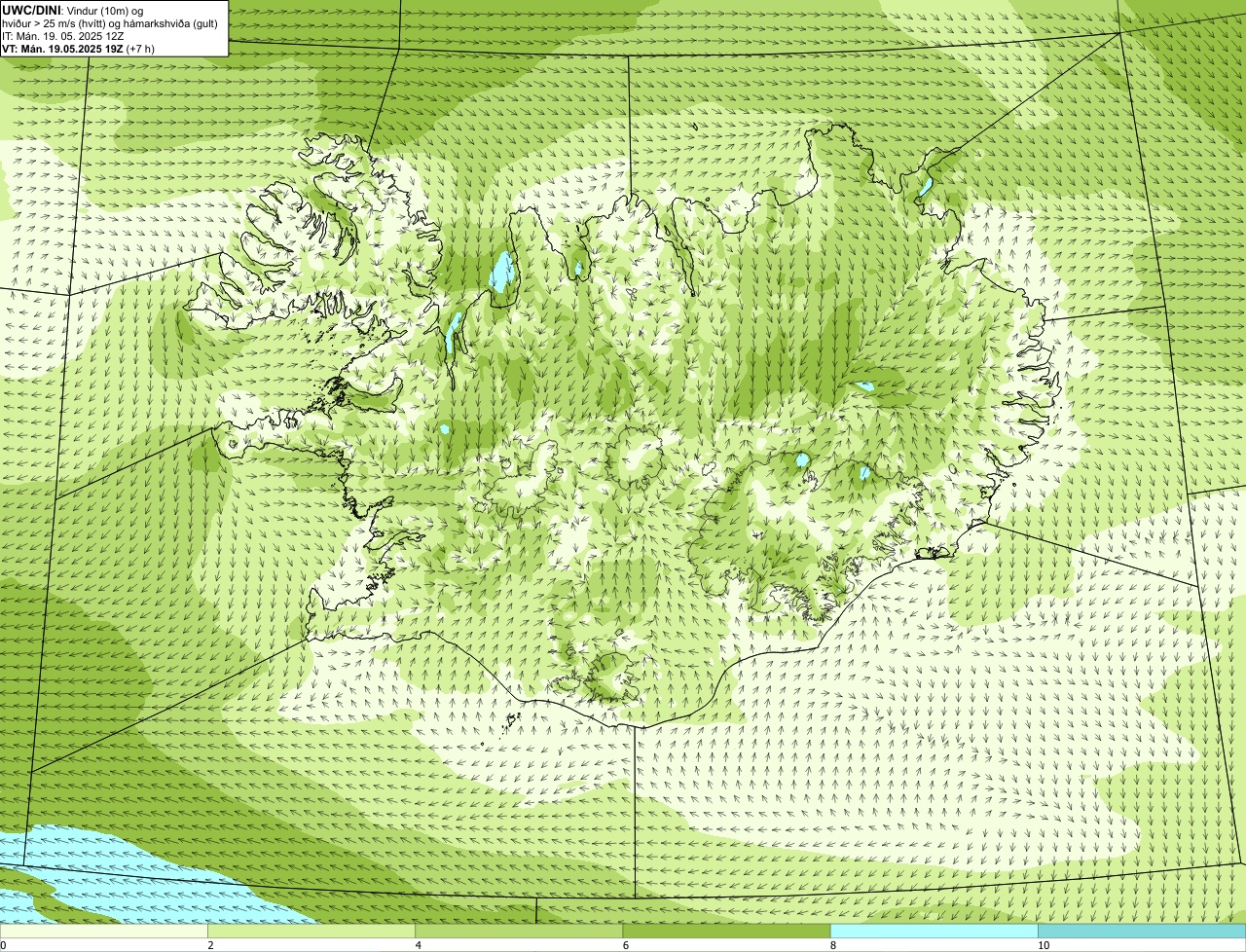Click the '8' colorbar tick label
The image size is (1246, 952).
(832, 945)
